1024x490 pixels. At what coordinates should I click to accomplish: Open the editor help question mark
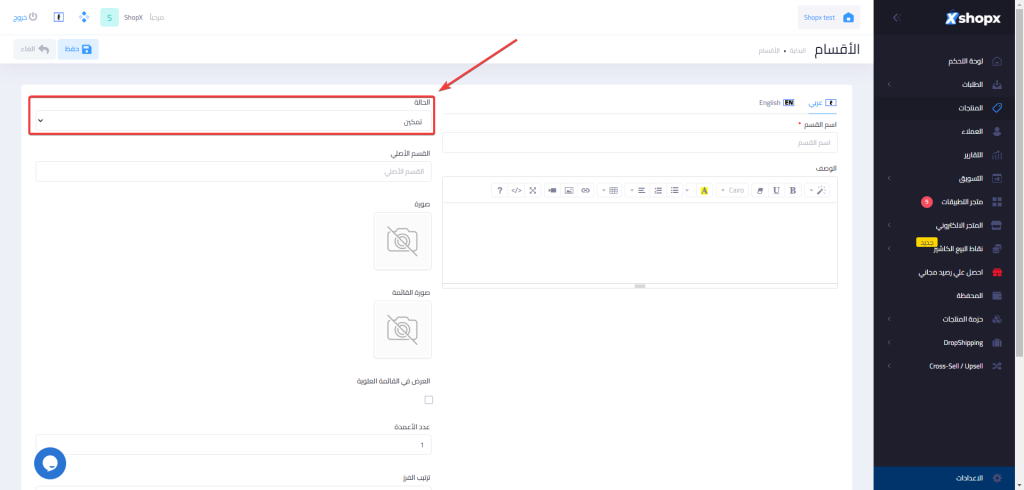tap(499, 190)
